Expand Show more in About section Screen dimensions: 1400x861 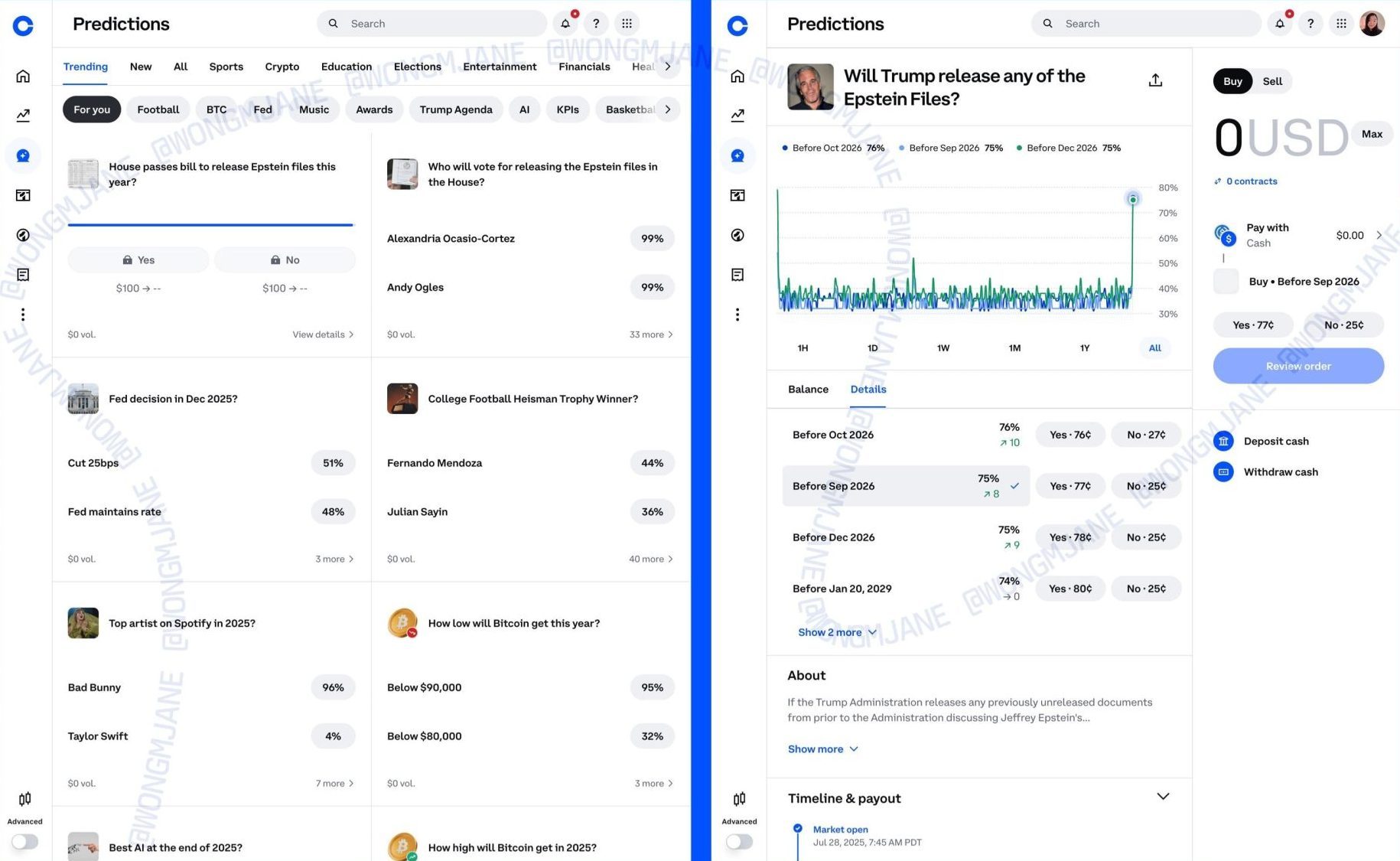tap(822, 748)
